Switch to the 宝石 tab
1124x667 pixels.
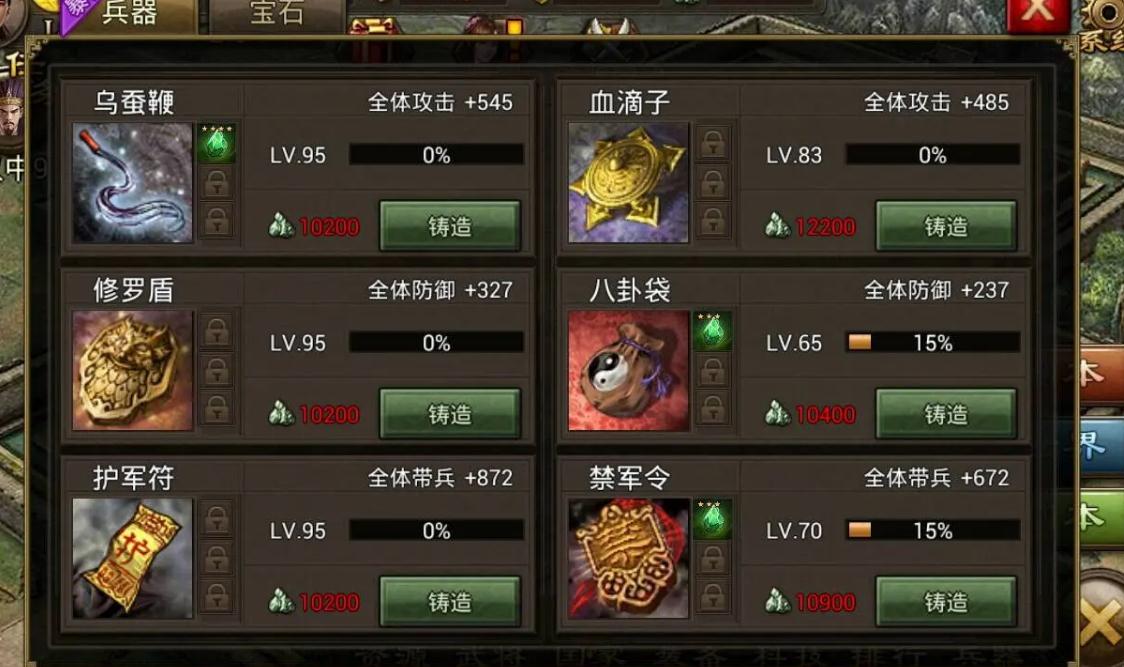tap(277, 14)
